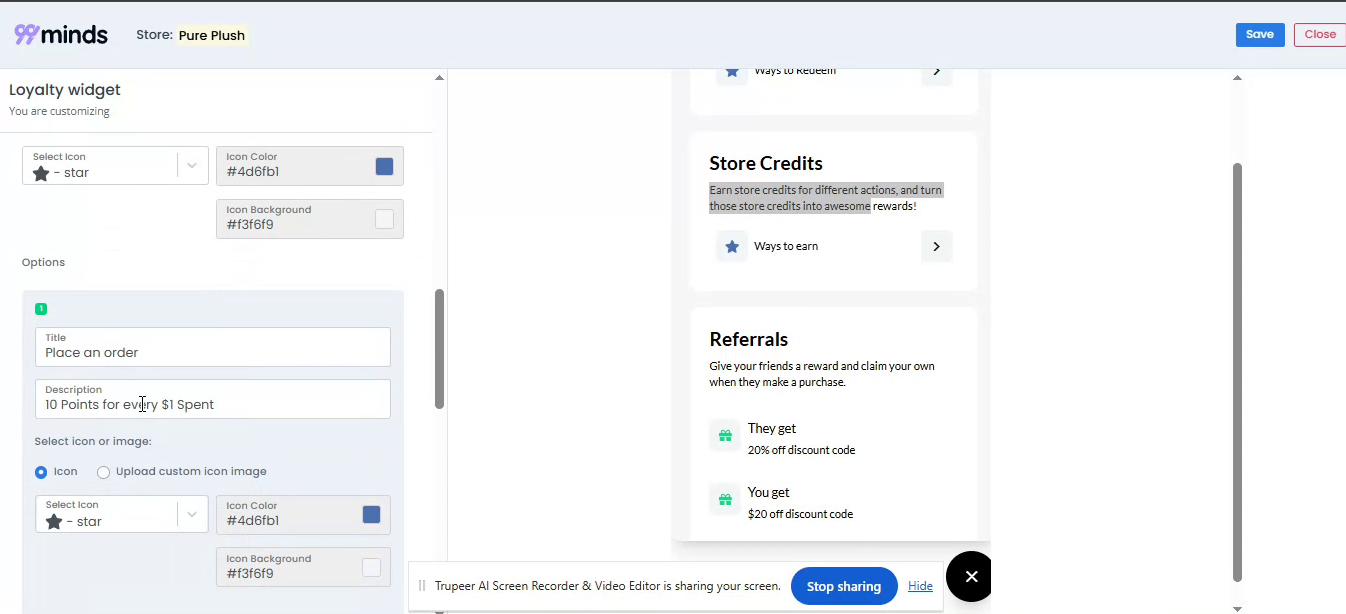
Task: Save the widget customization
Action: (1260, 34)
